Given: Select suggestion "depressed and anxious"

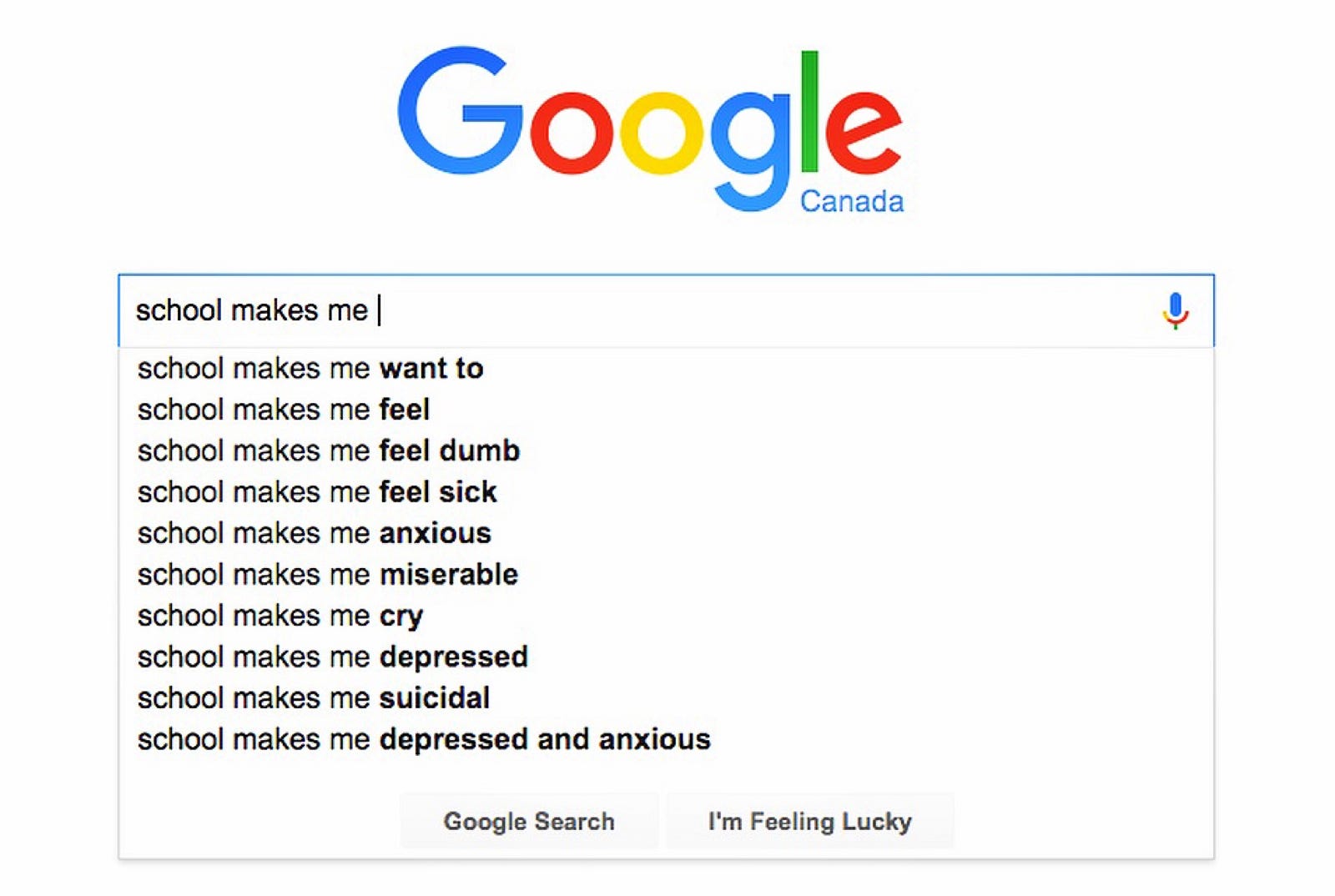Looking at the screenshot, I should tap(544, 739).
